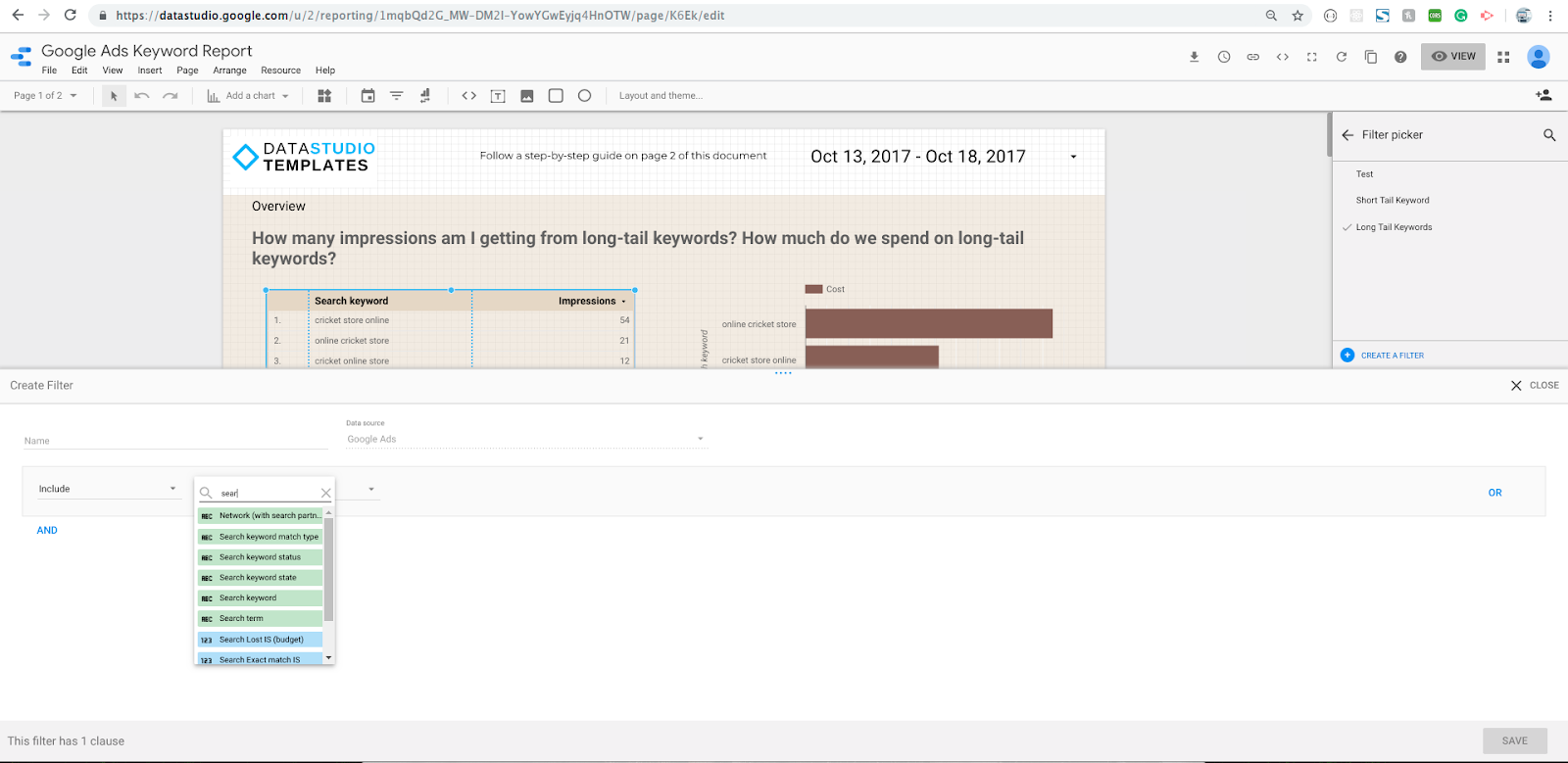Viewport: 1568px width, 763px height.
Task: Reload the browser page
Action: (70, 16)
